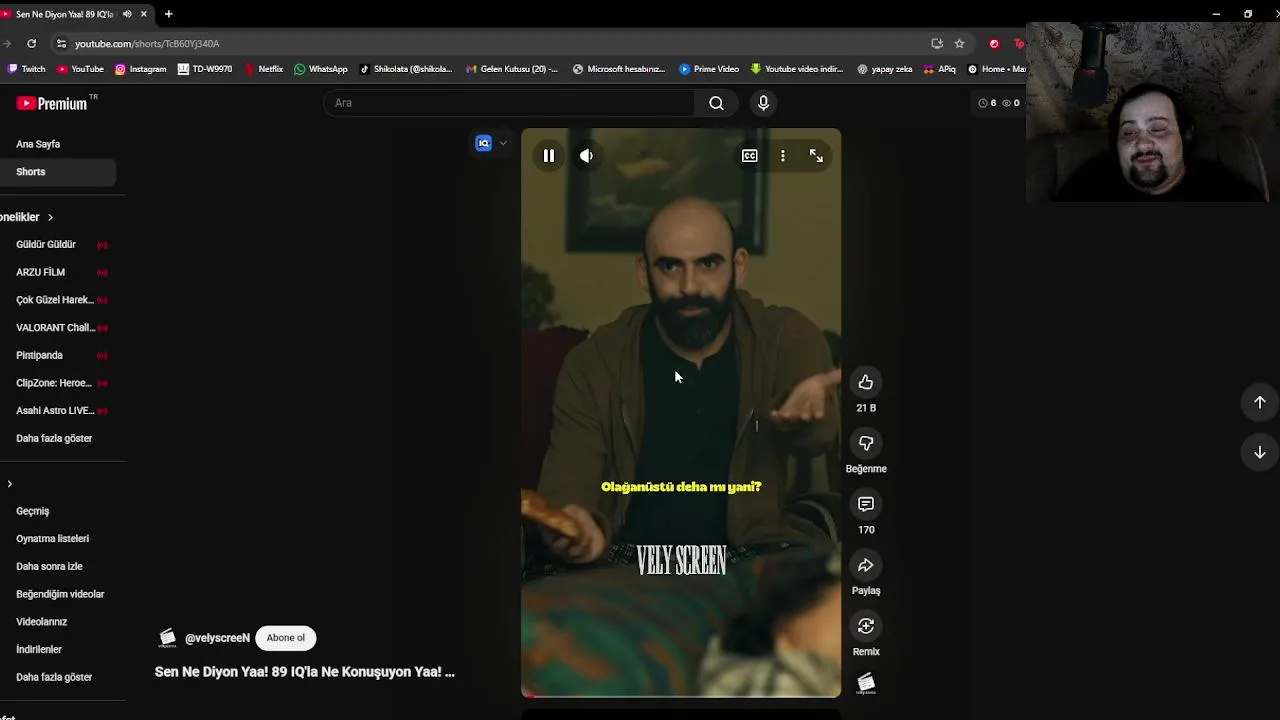
Task: Expand subscriptions with Daha fazla göster
Action: tap(54, 438)
